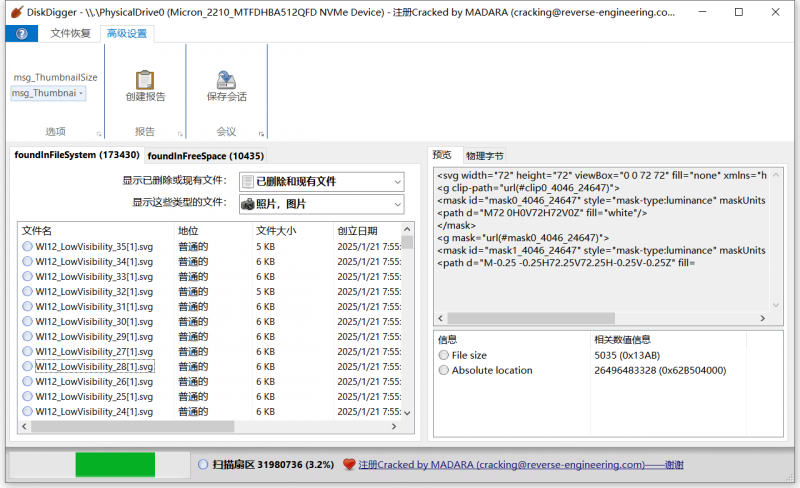
Task: Click the status bar resize grip
Action: tap(790, 477)
